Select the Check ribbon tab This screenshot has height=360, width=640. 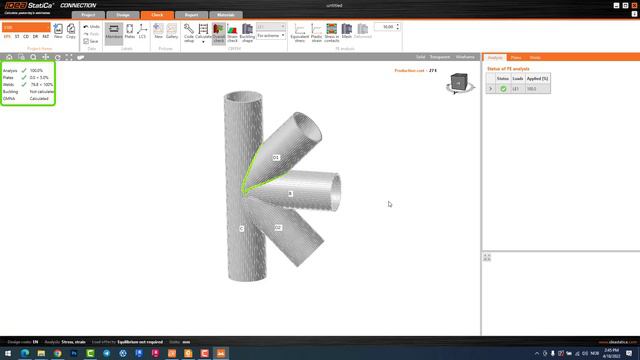[157, 15]
